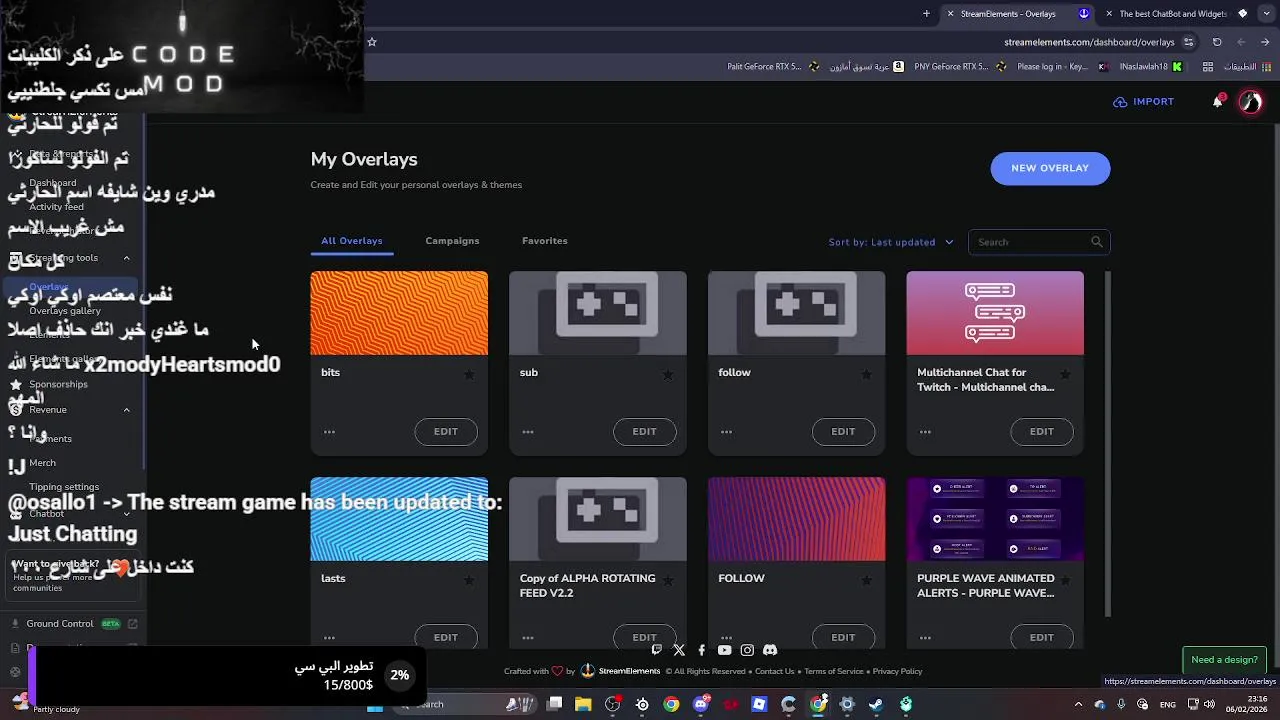1280x720 pixels.
Task: Open Steam from the Windows taskbar
Action: 876,705
